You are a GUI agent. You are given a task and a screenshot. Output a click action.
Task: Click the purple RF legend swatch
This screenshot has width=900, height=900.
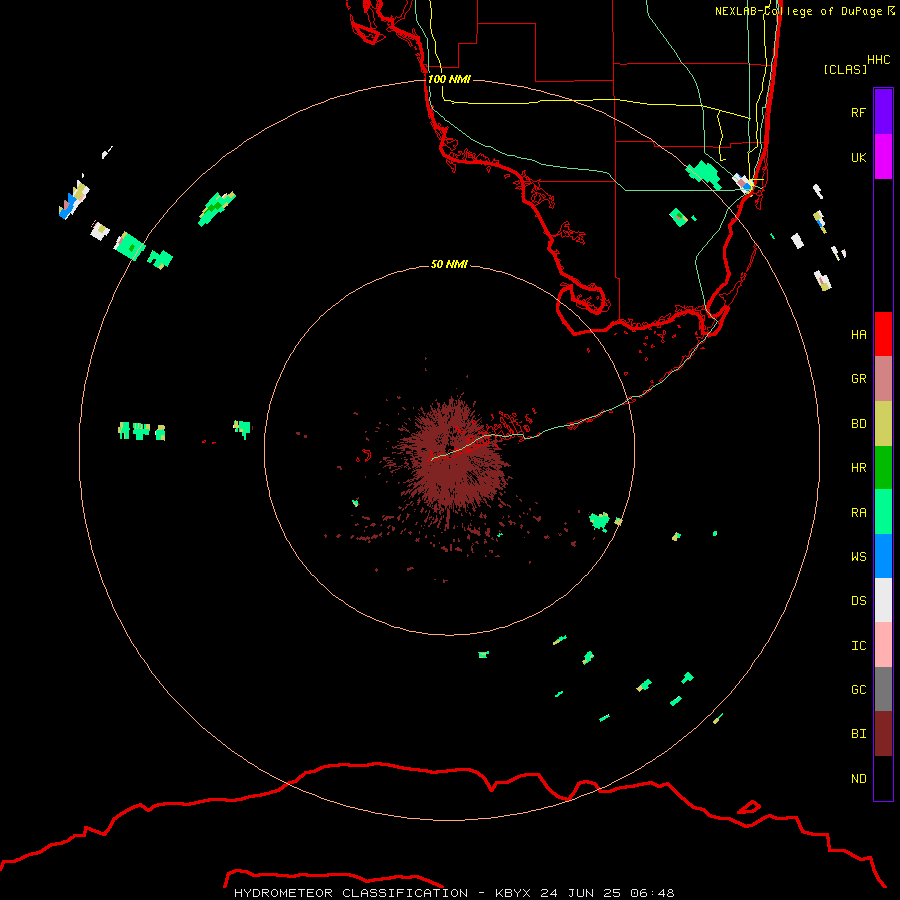pyautogui.click(x=883, y=112)
